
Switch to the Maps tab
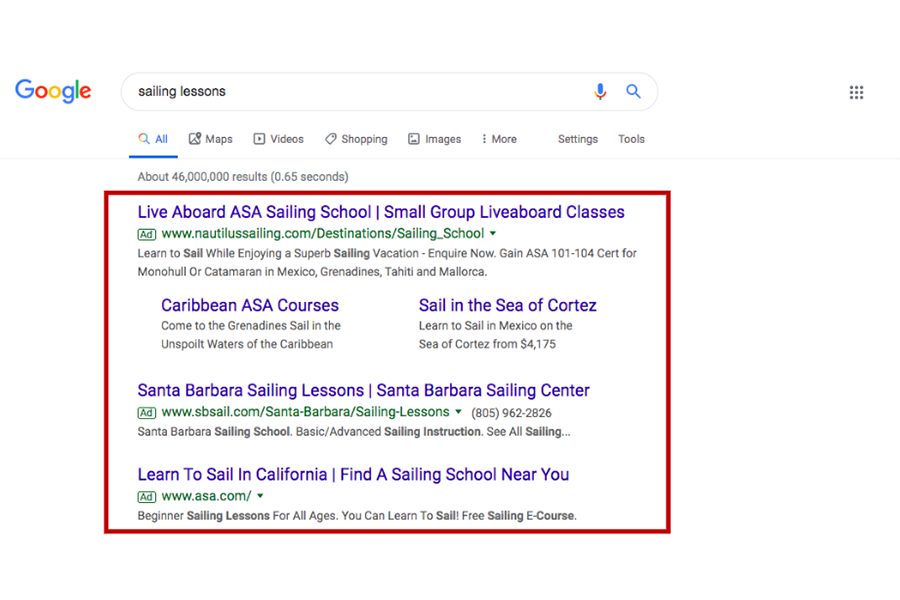point(211,139)
